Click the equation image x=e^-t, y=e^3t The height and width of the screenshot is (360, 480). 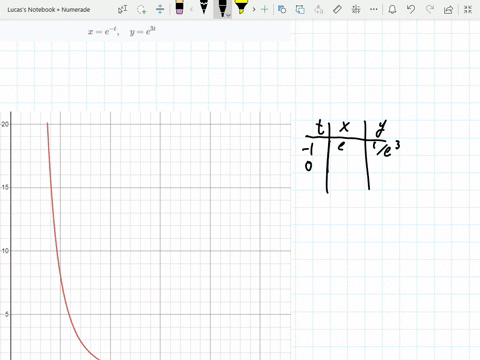[122, 31]
